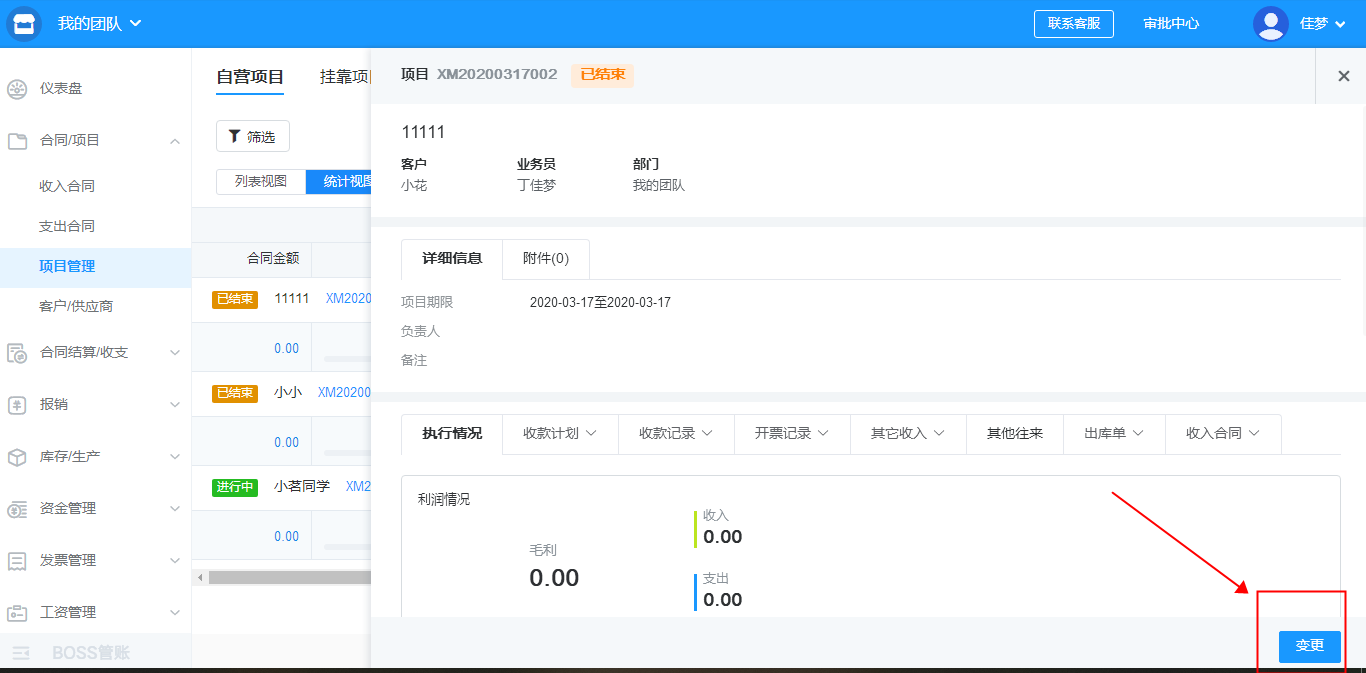
Task: Open the 收入合同 tab dropdown
Action: [1223, 433]
